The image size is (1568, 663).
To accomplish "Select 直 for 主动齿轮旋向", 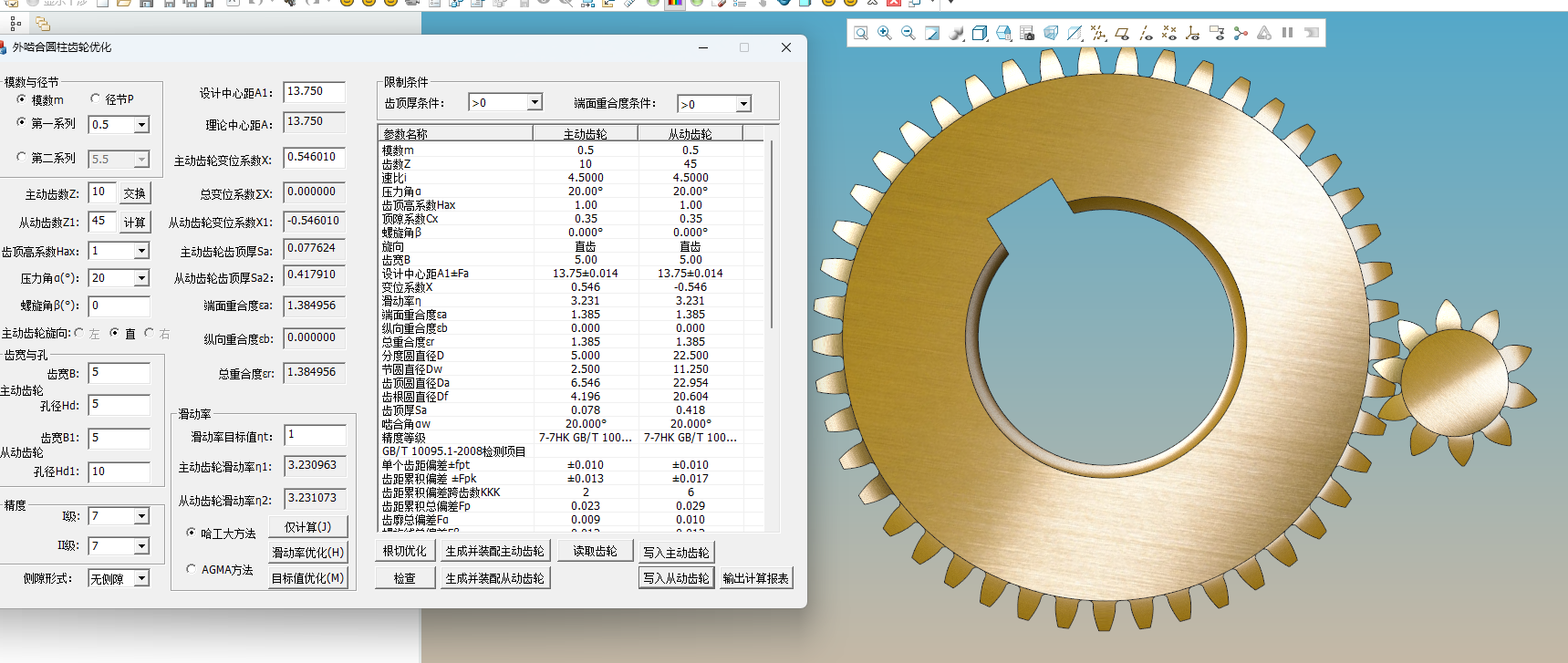I will [114, 333].
